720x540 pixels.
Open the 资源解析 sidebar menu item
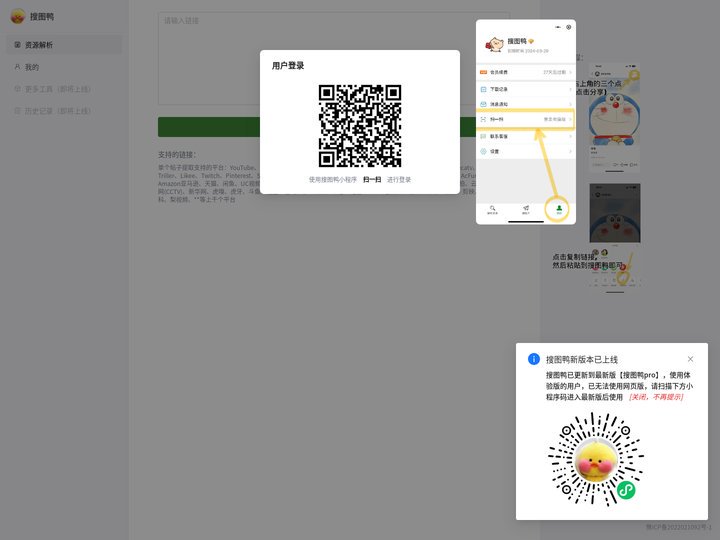[x=64, y=45]
